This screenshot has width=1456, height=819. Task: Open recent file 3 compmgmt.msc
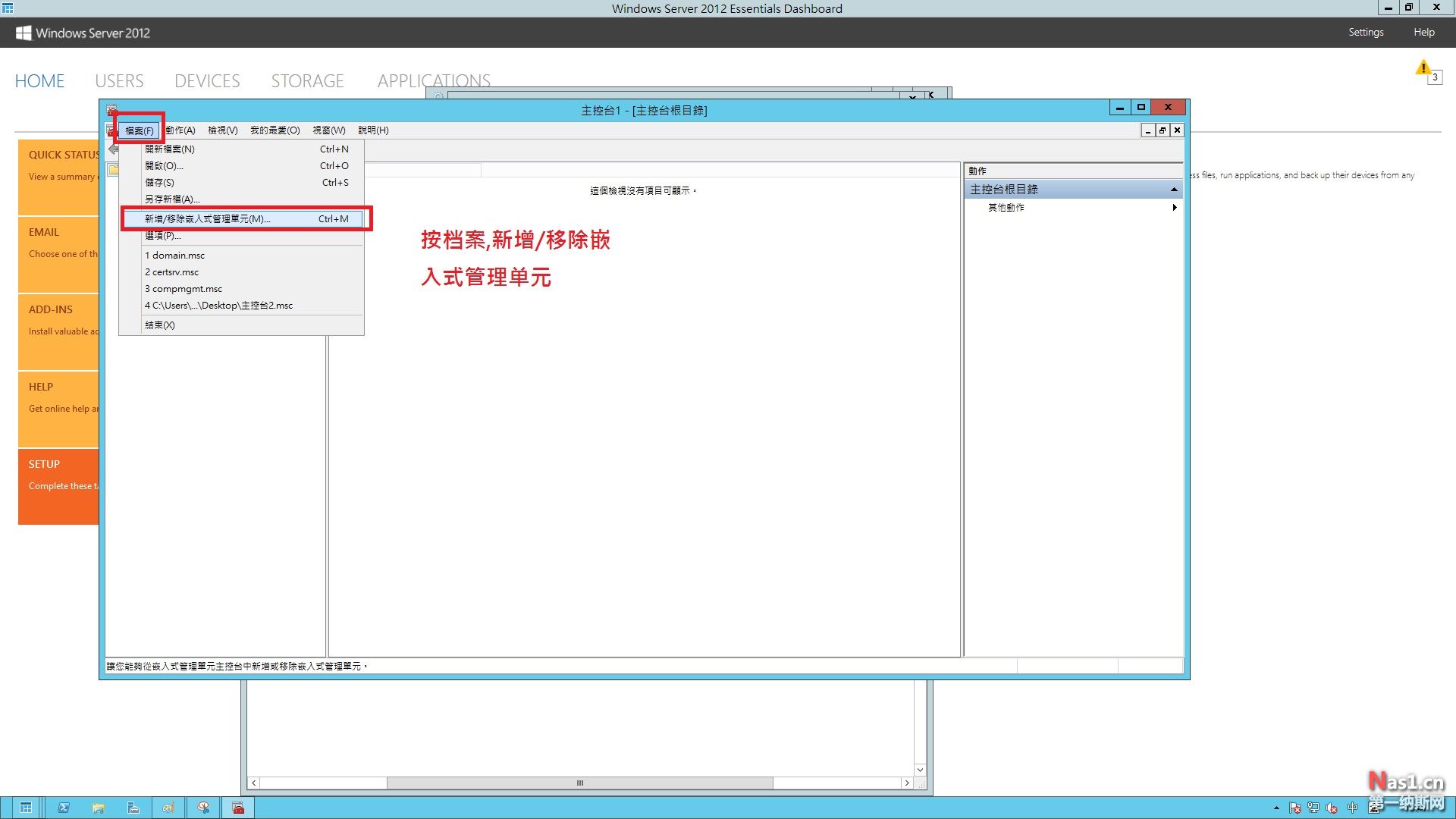[x=242, y=289]
